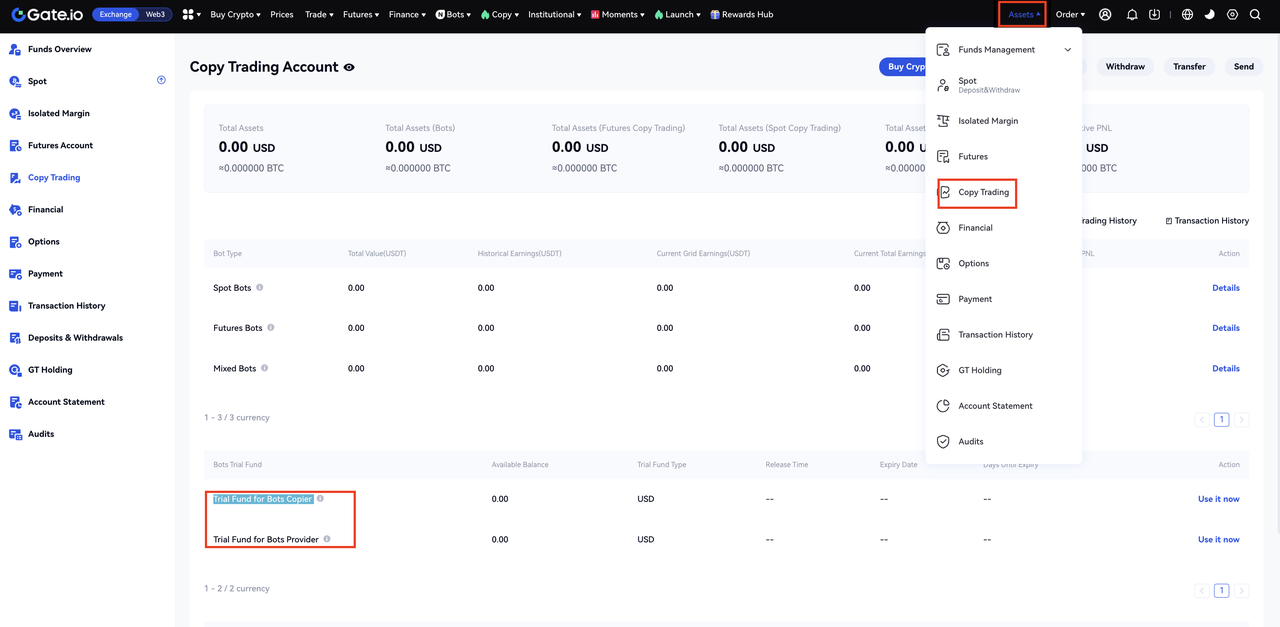Screen dimensions: 1280x627
Task: Click info icon next to Trial Fund for Bots Provider
Action: [327, 540]
